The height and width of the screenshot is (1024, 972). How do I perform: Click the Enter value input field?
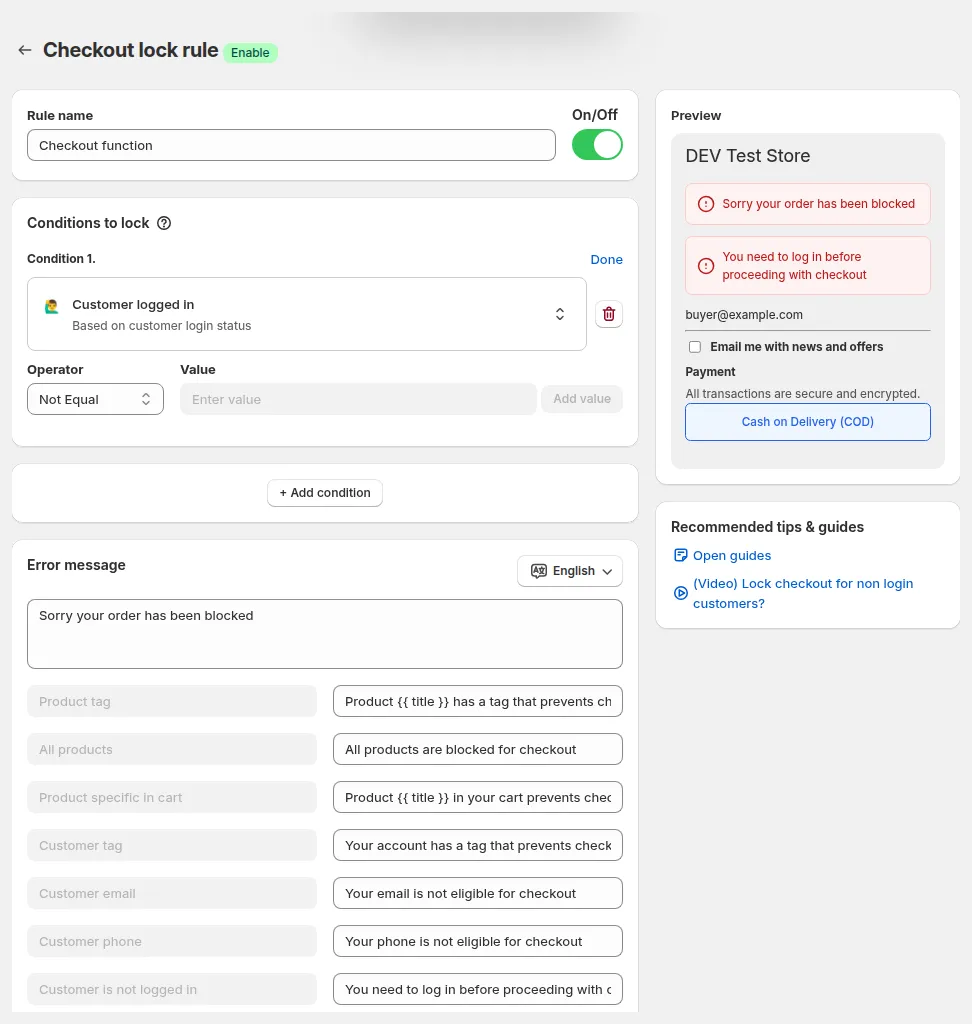358,399
